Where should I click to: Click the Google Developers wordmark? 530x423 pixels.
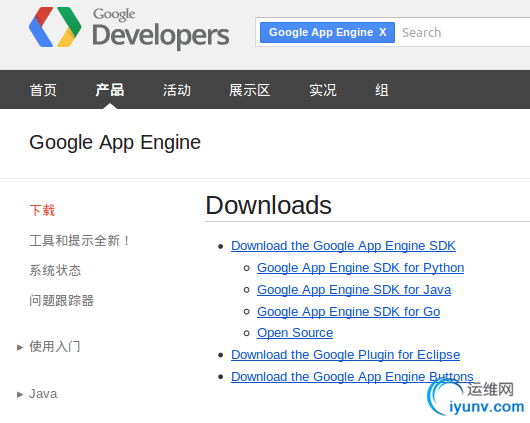pyautogui.click(x=161, y=28)
